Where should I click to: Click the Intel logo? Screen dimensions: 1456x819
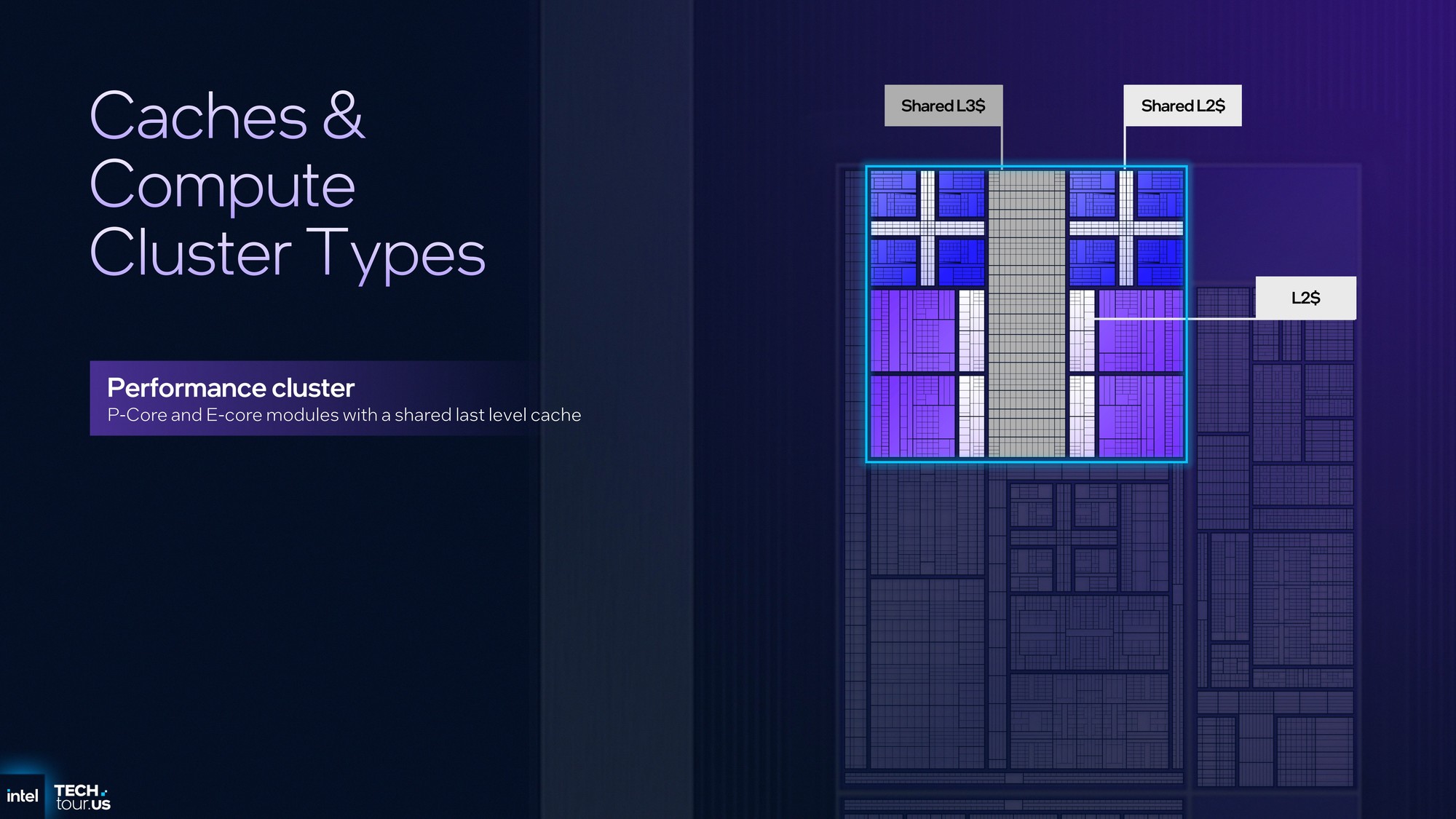(x=22, y=796)
